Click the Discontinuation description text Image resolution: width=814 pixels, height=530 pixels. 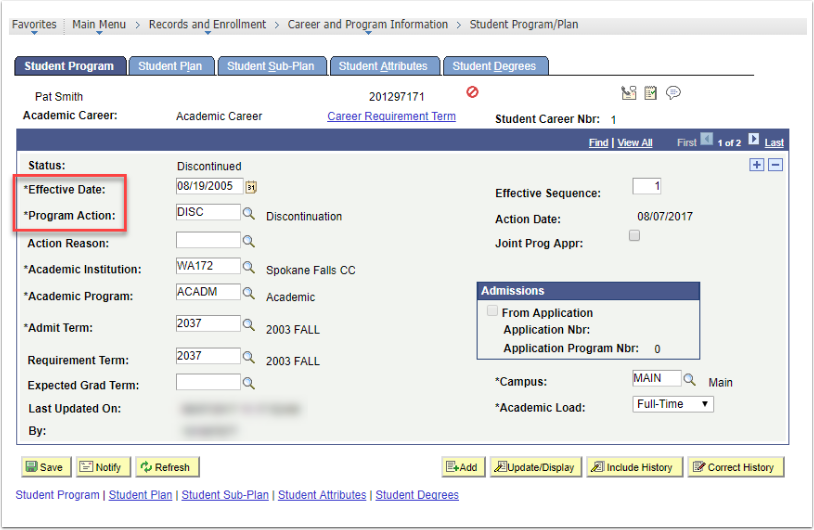pyautogui.click(x=304, y=216)
